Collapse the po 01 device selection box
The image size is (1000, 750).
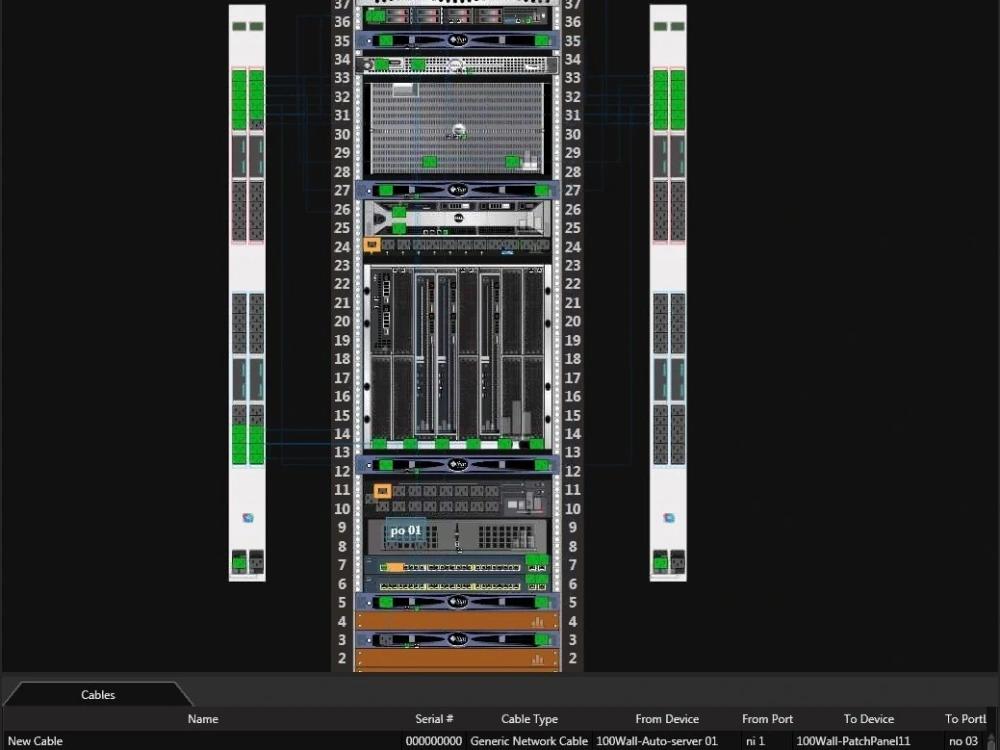(404, 531)
